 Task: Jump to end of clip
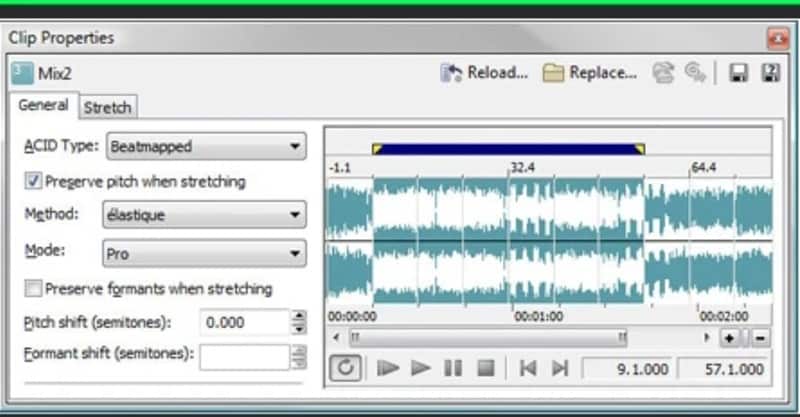coord(560,367)
